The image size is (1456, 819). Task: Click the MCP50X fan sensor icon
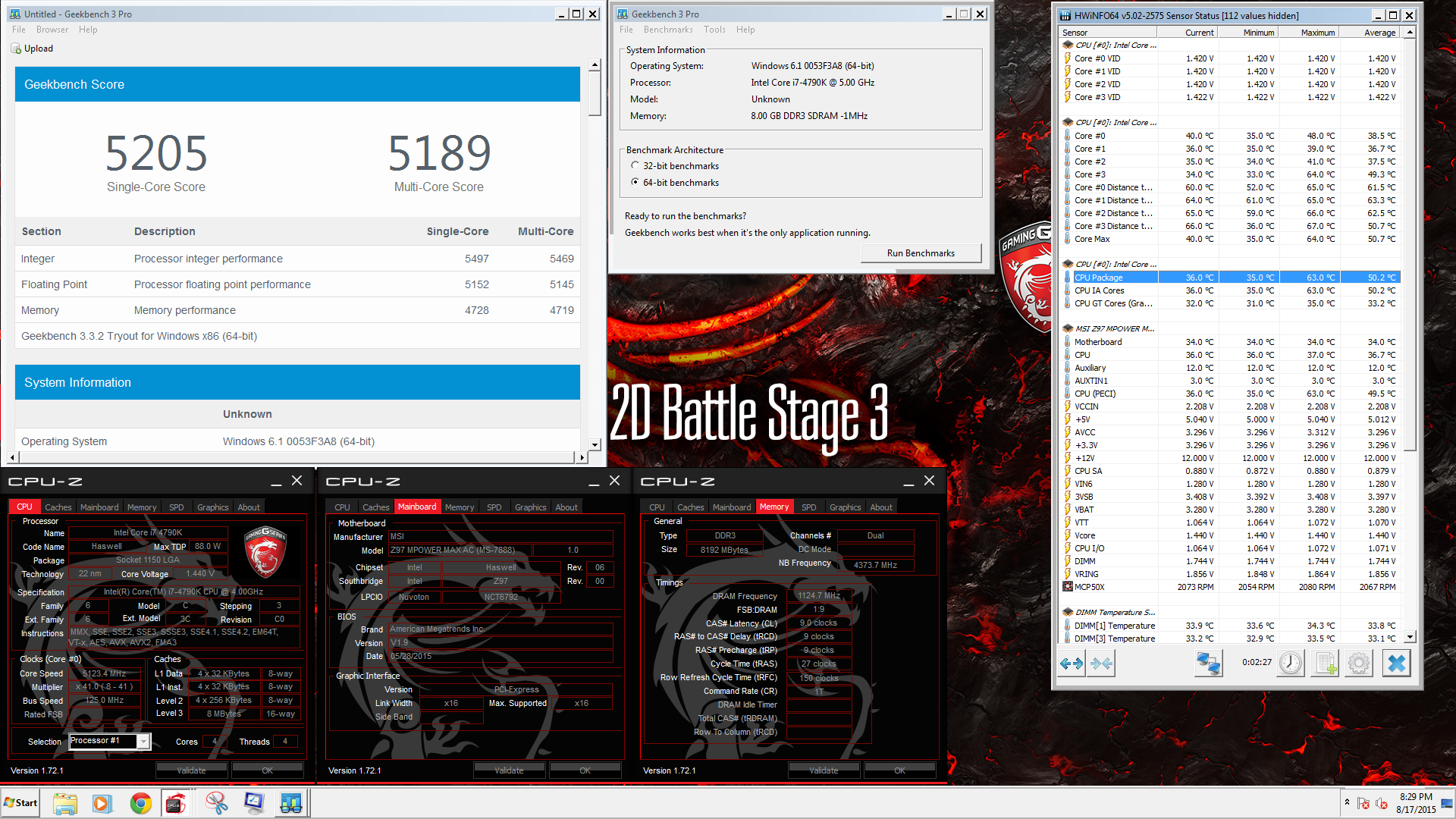tap(1068, 587)
